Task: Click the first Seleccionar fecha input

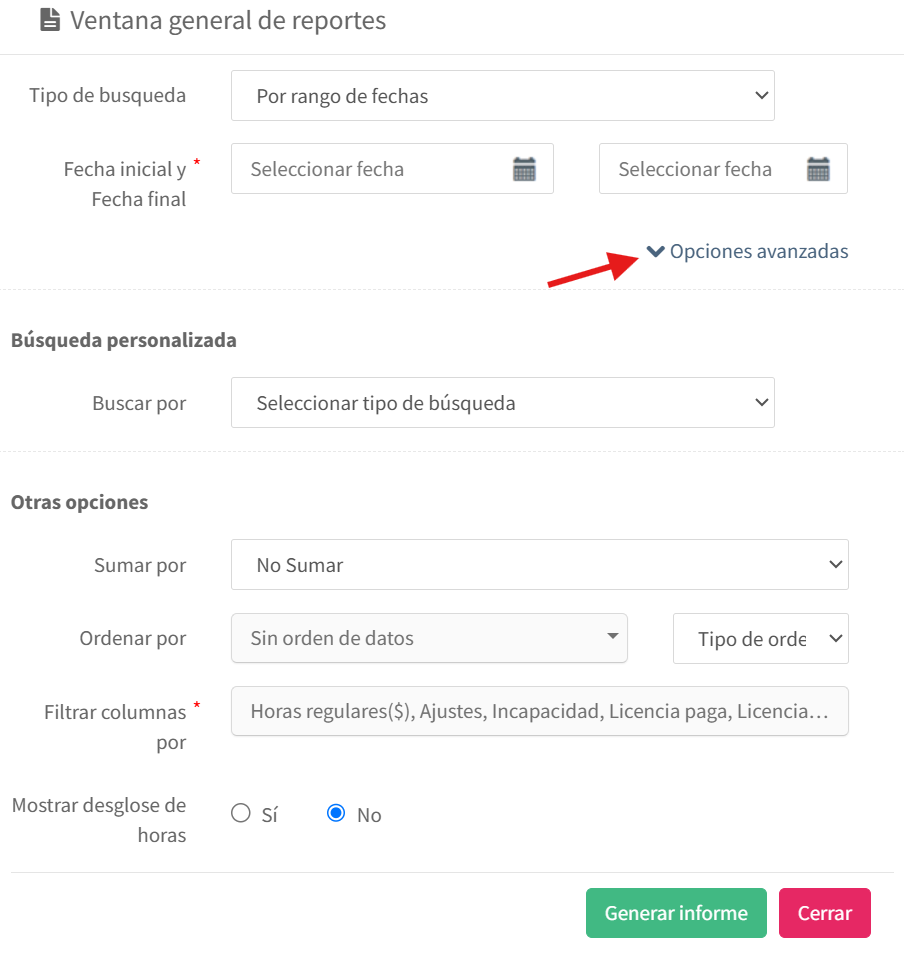Action: click(x=392, y=169)
